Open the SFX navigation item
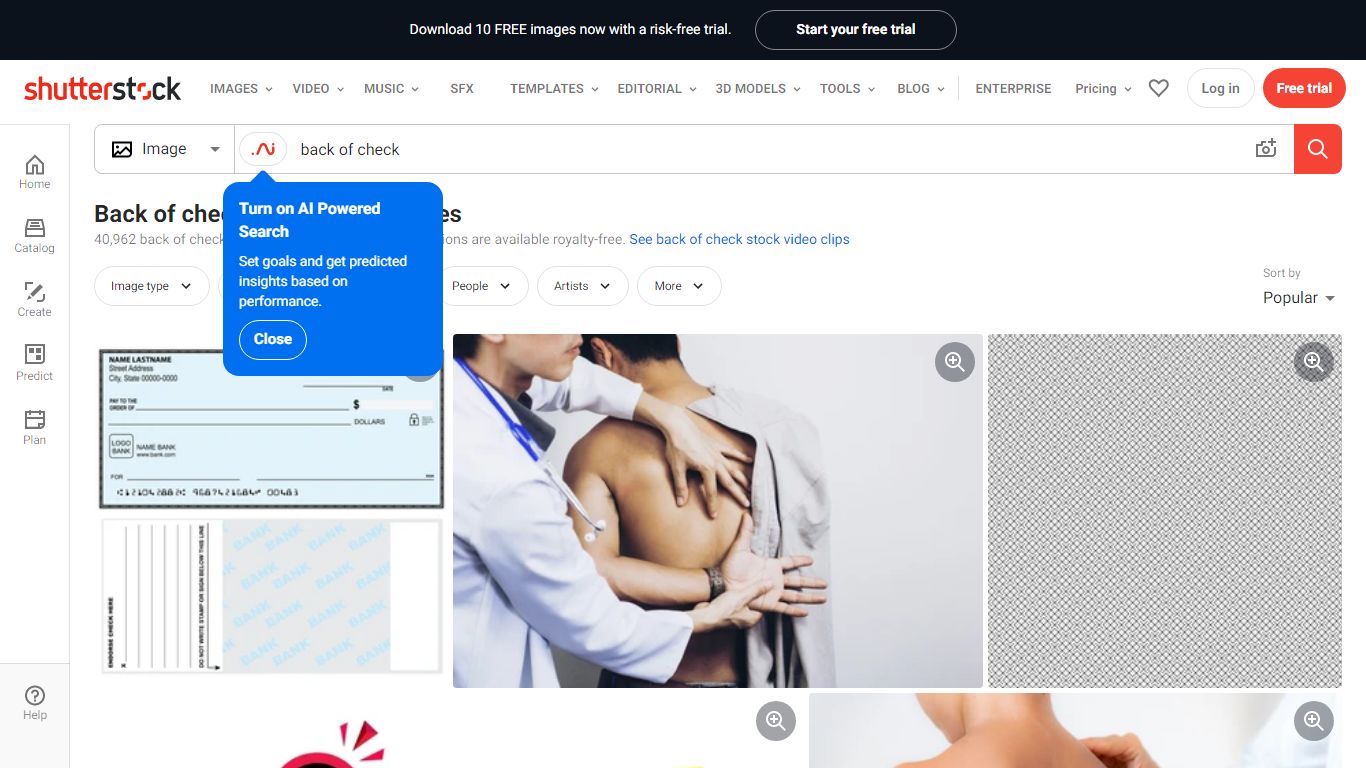This screenshot has height=768, width=1366. 462,88
